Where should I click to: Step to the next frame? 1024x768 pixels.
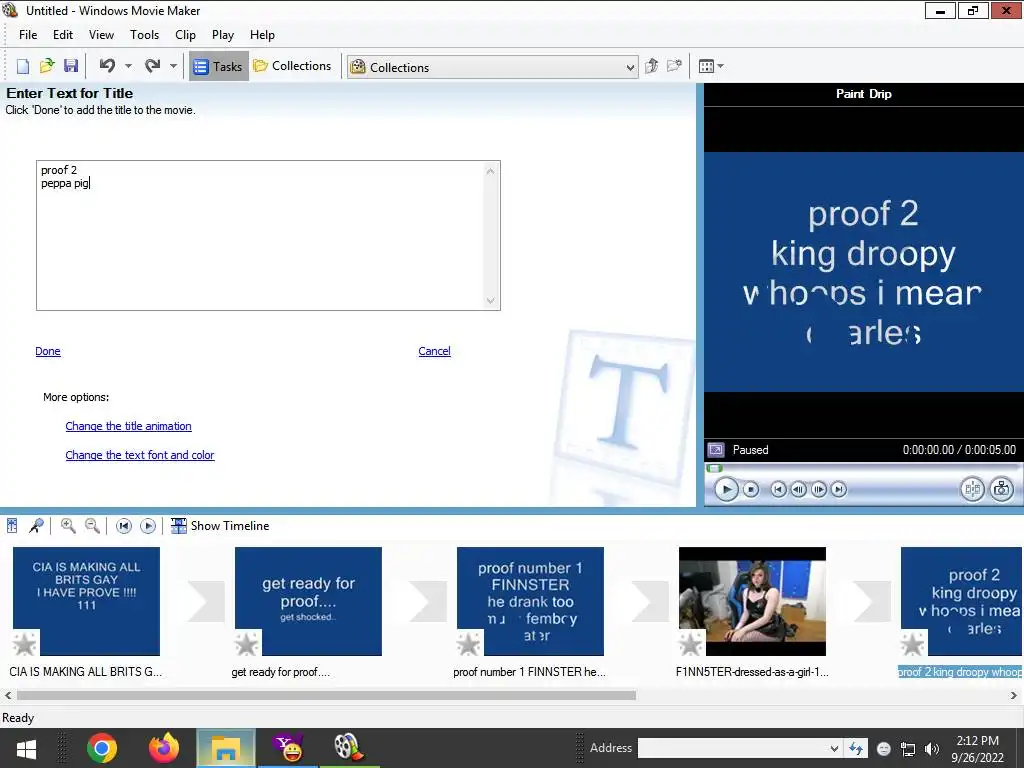click(x=819, y=489)
